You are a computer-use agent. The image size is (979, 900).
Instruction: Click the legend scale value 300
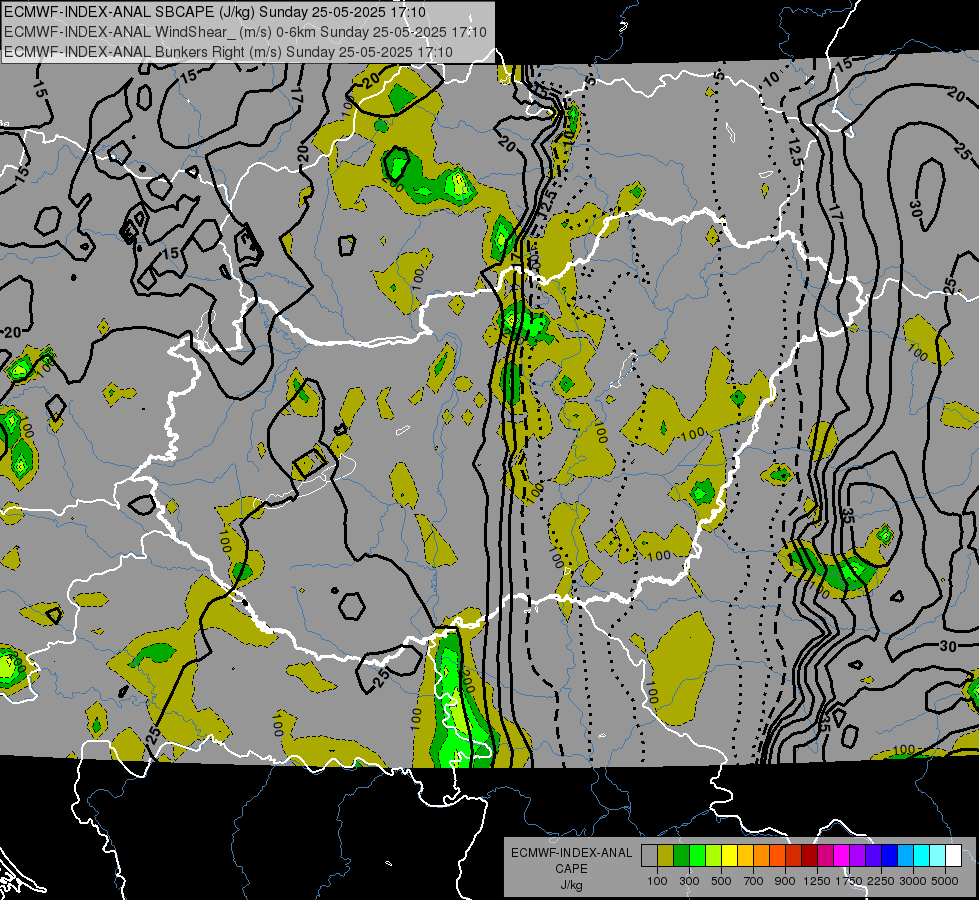pos(689,881)
